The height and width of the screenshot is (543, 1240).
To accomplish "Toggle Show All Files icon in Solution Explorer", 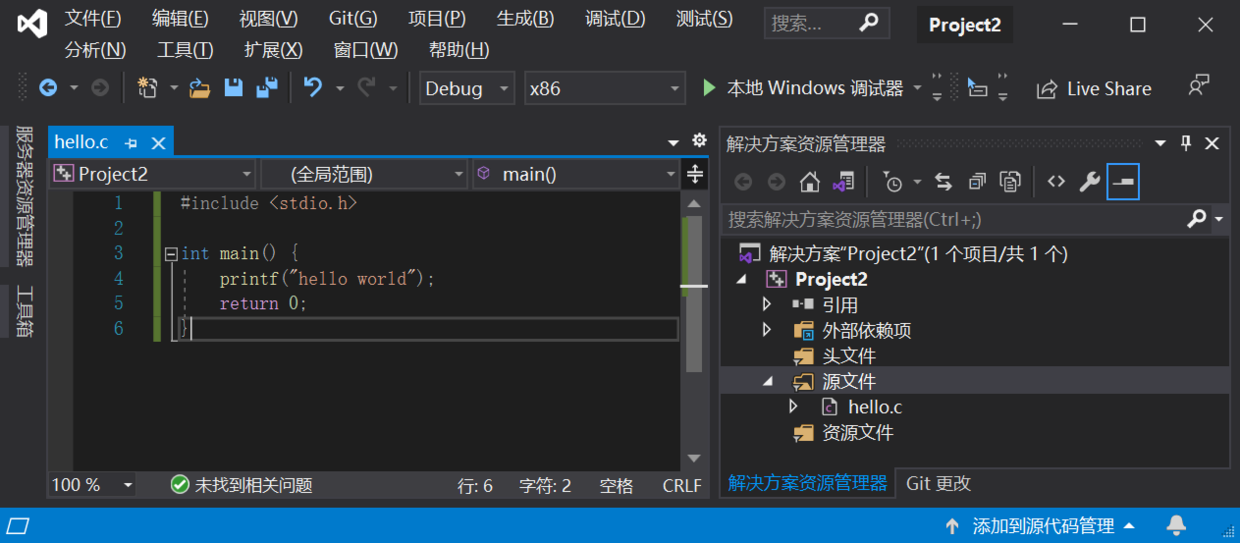I will [1011, 181].
